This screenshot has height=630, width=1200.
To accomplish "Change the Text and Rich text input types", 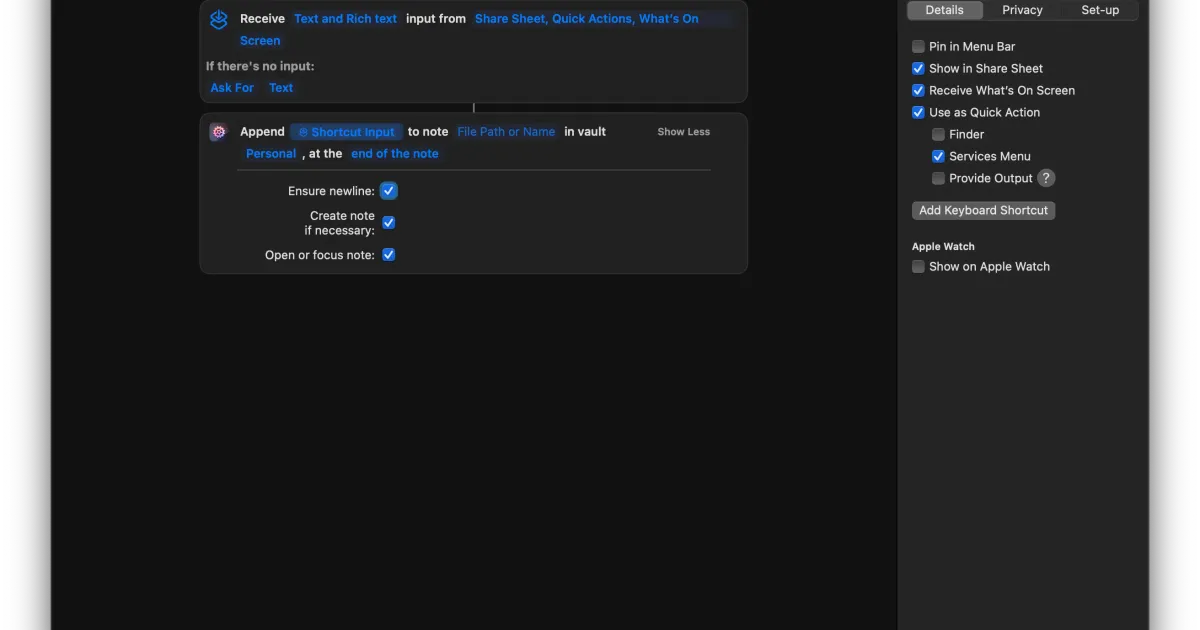I will click(345, 19).
